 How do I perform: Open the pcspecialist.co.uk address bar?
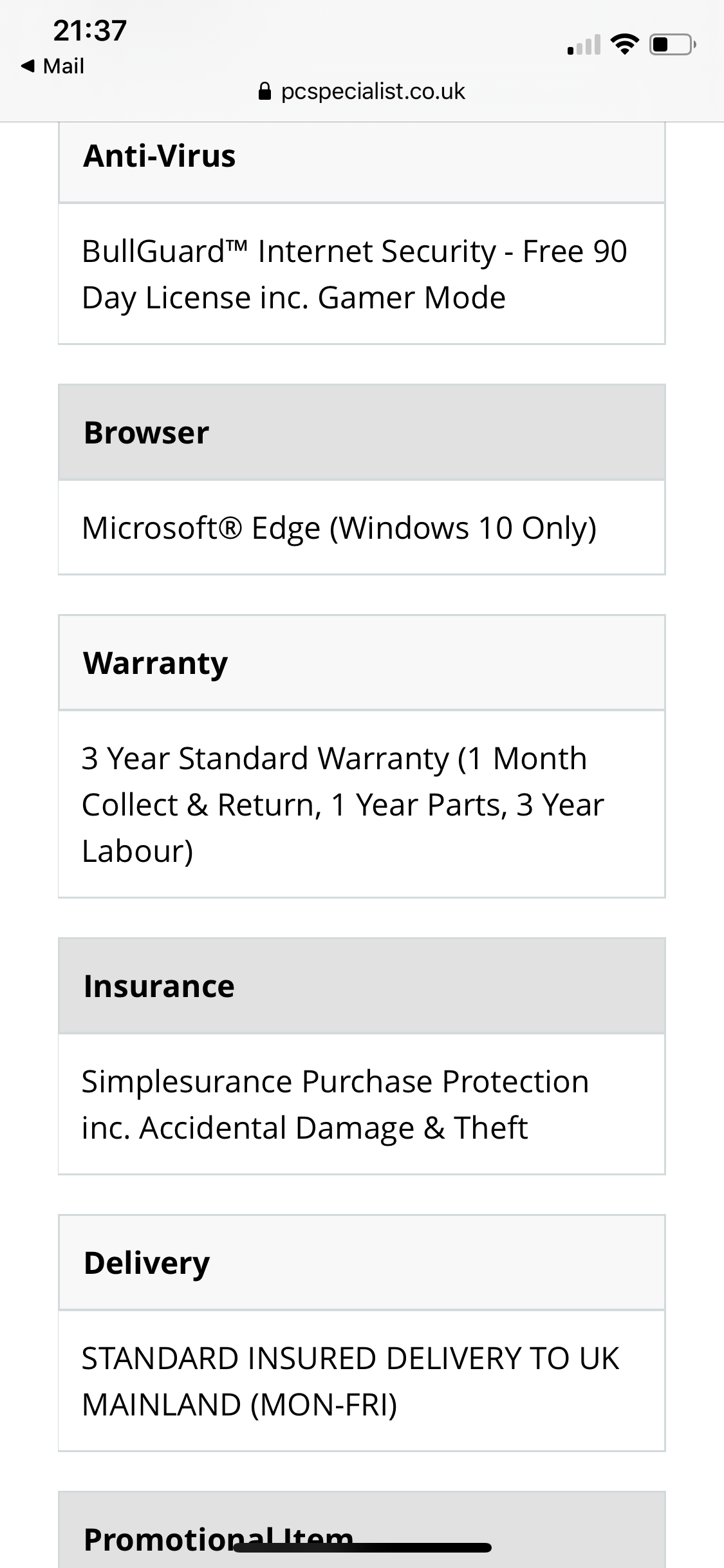point(362,91)
